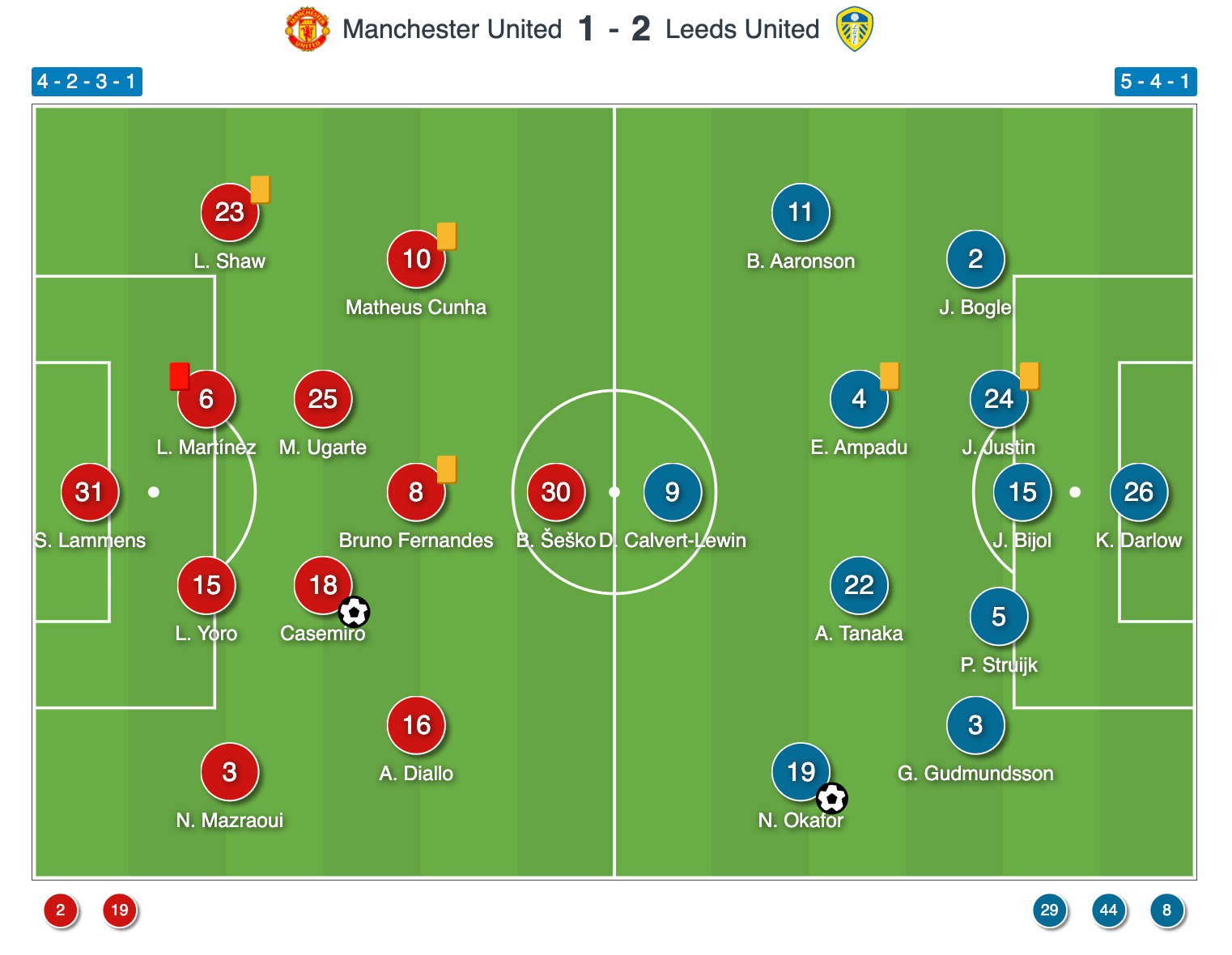
Task: Click Leeds substitute number 44
Action: (1108, 910)
